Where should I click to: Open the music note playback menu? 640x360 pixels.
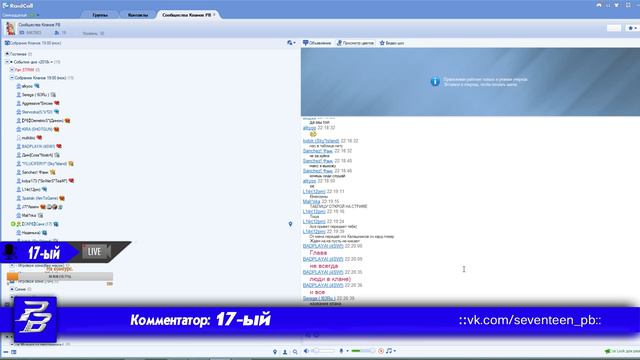point(390,351)
